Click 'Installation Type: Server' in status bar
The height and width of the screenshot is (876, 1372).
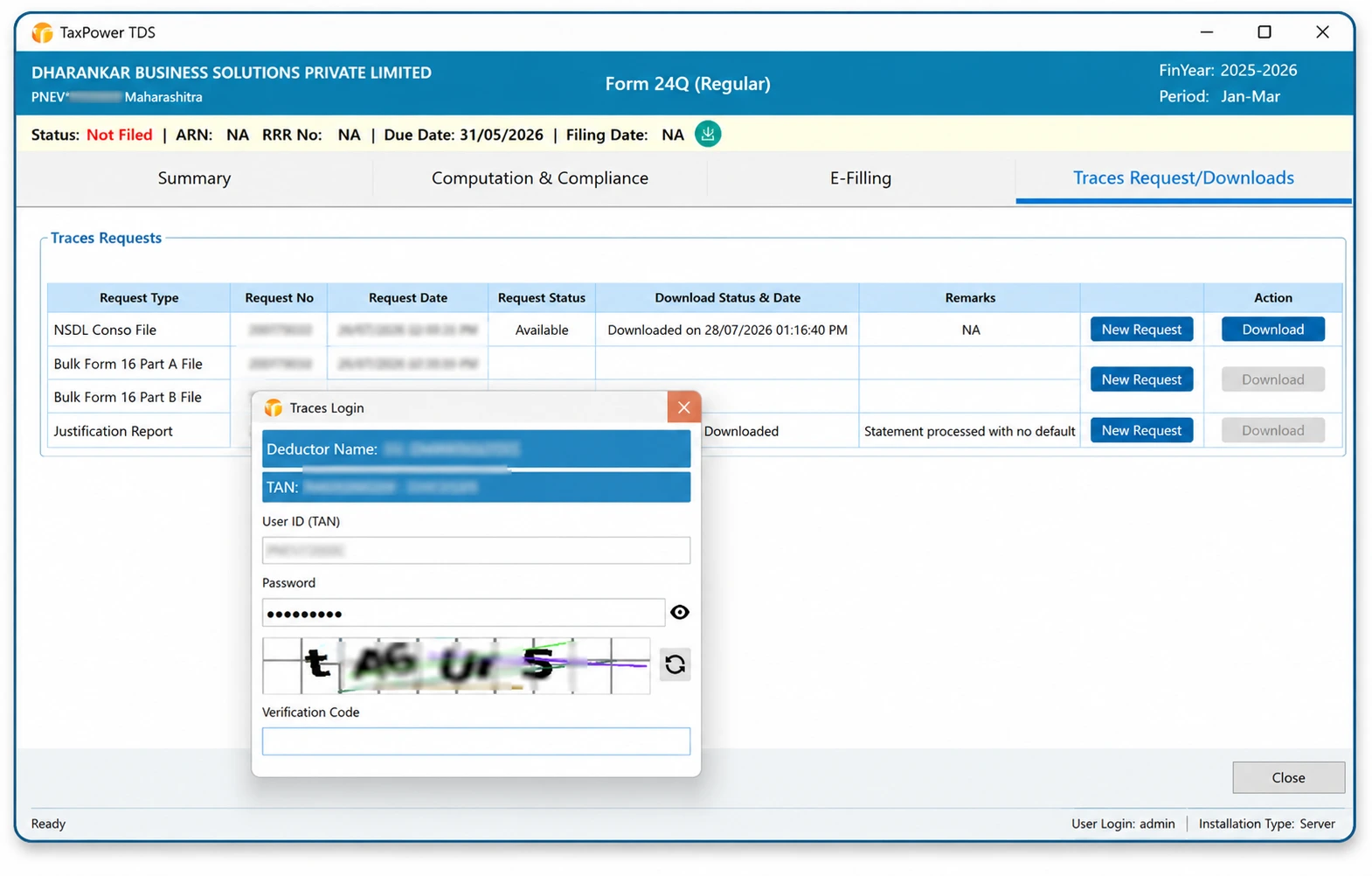pyautogui.click(x=1266, y=824)
